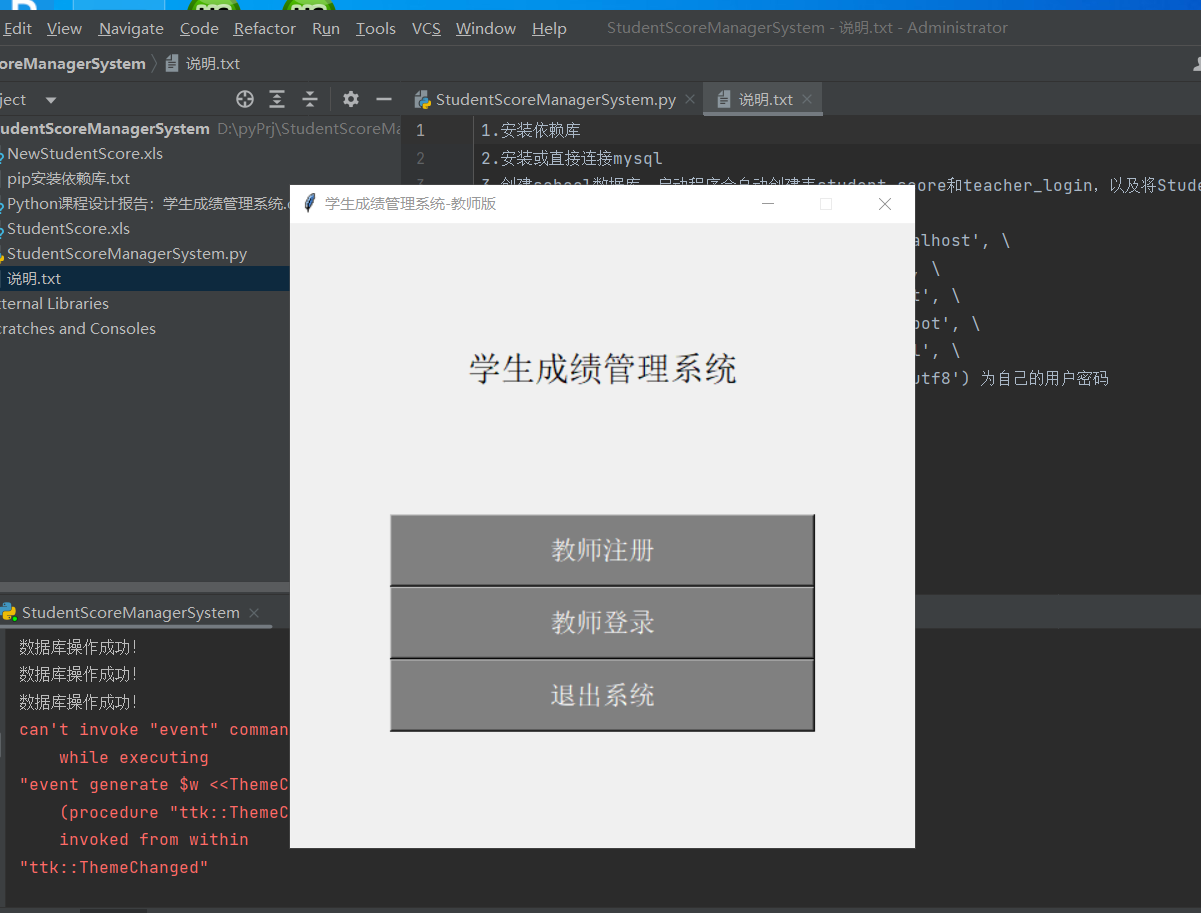Open the Refactor menu
The image size is (1201, 913).
(265, 28)
